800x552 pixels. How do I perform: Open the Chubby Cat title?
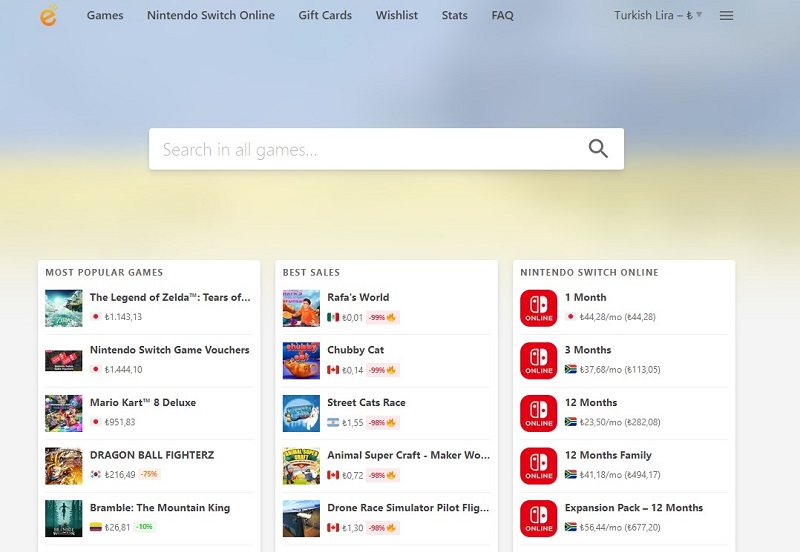tap(356, 350)
